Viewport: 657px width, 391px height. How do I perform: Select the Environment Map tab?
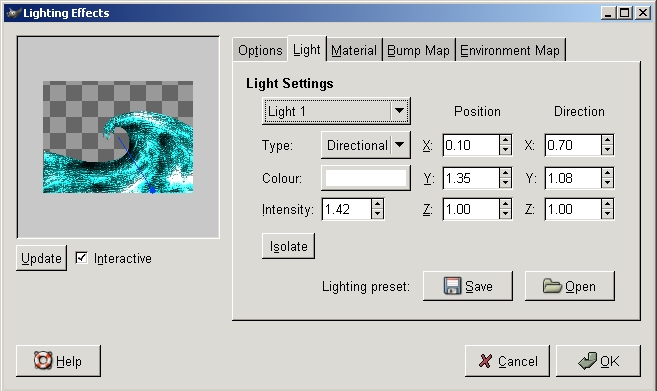(x=510, y=50)
